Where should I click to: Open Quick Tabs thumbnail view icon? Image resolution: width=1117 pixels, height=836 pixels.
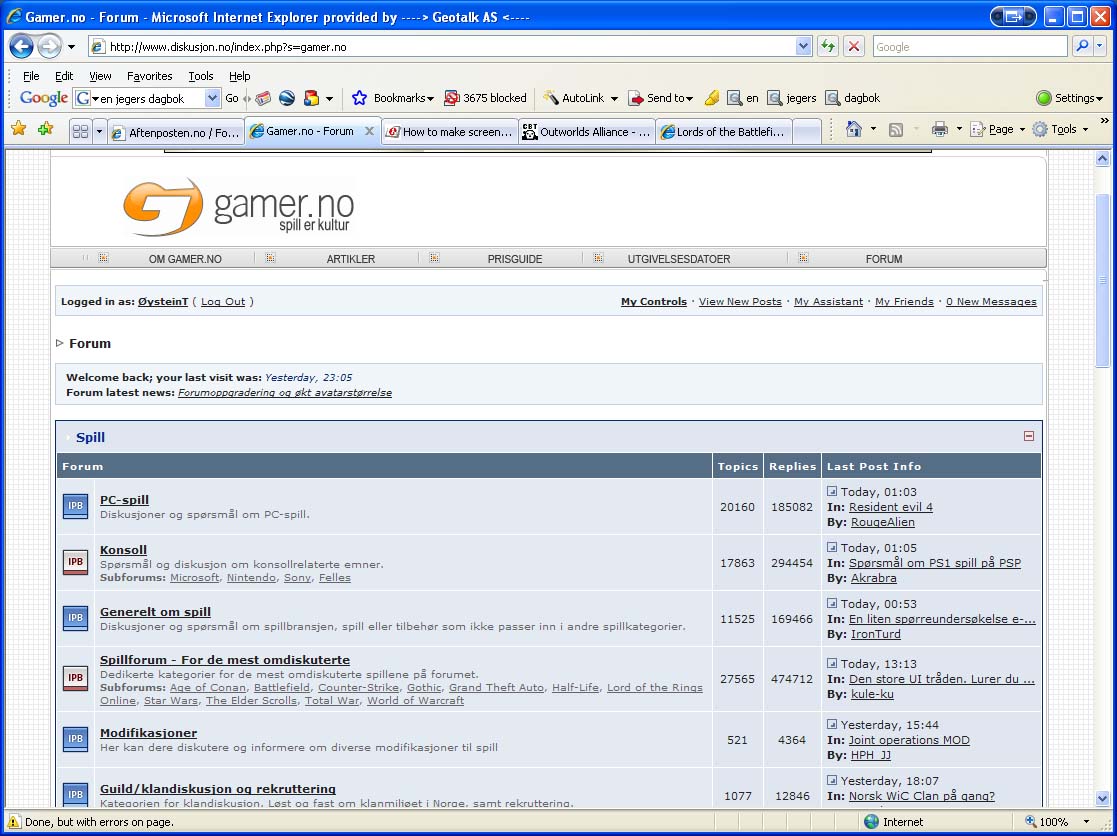pyautogui.click(x=80, y=131)
